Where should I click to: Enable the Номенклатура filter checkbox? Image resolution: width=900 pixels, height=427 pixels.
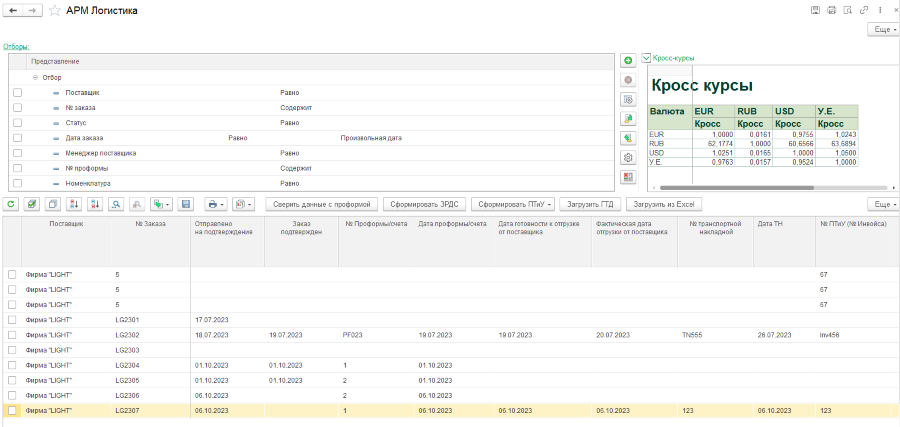18,184
